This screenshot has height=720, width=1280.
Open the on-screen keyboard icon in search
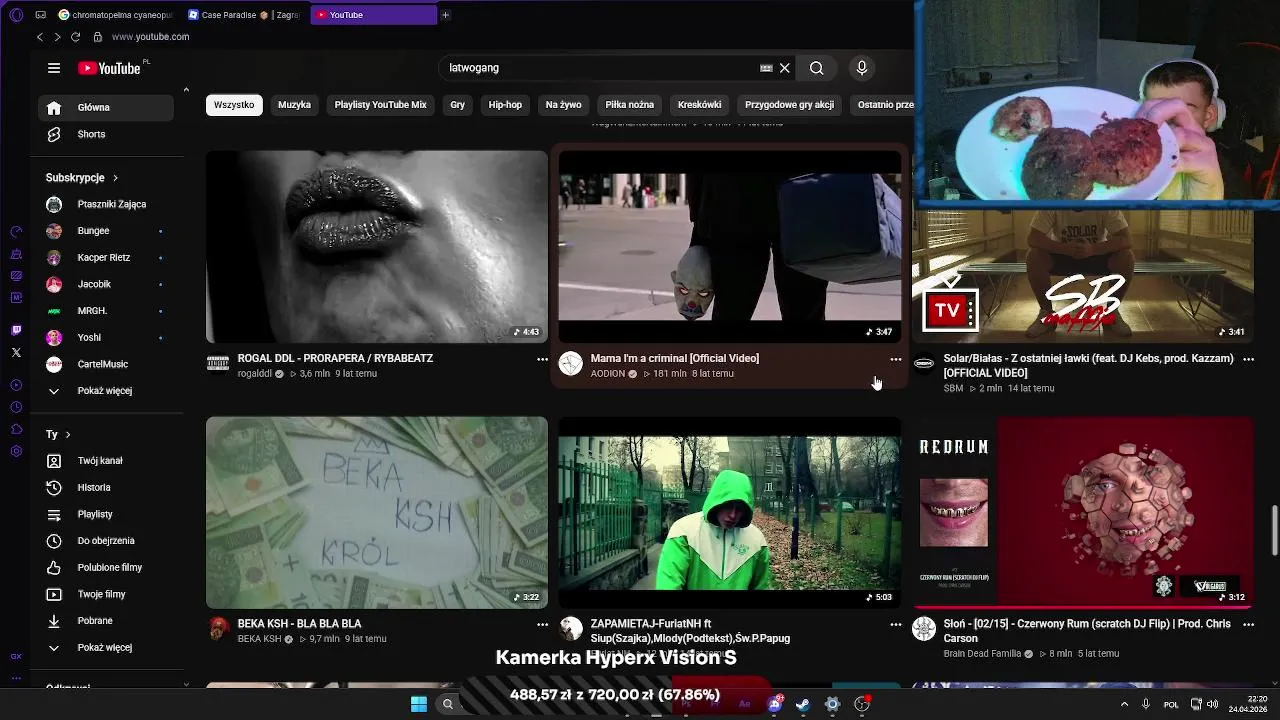point(766,68)
